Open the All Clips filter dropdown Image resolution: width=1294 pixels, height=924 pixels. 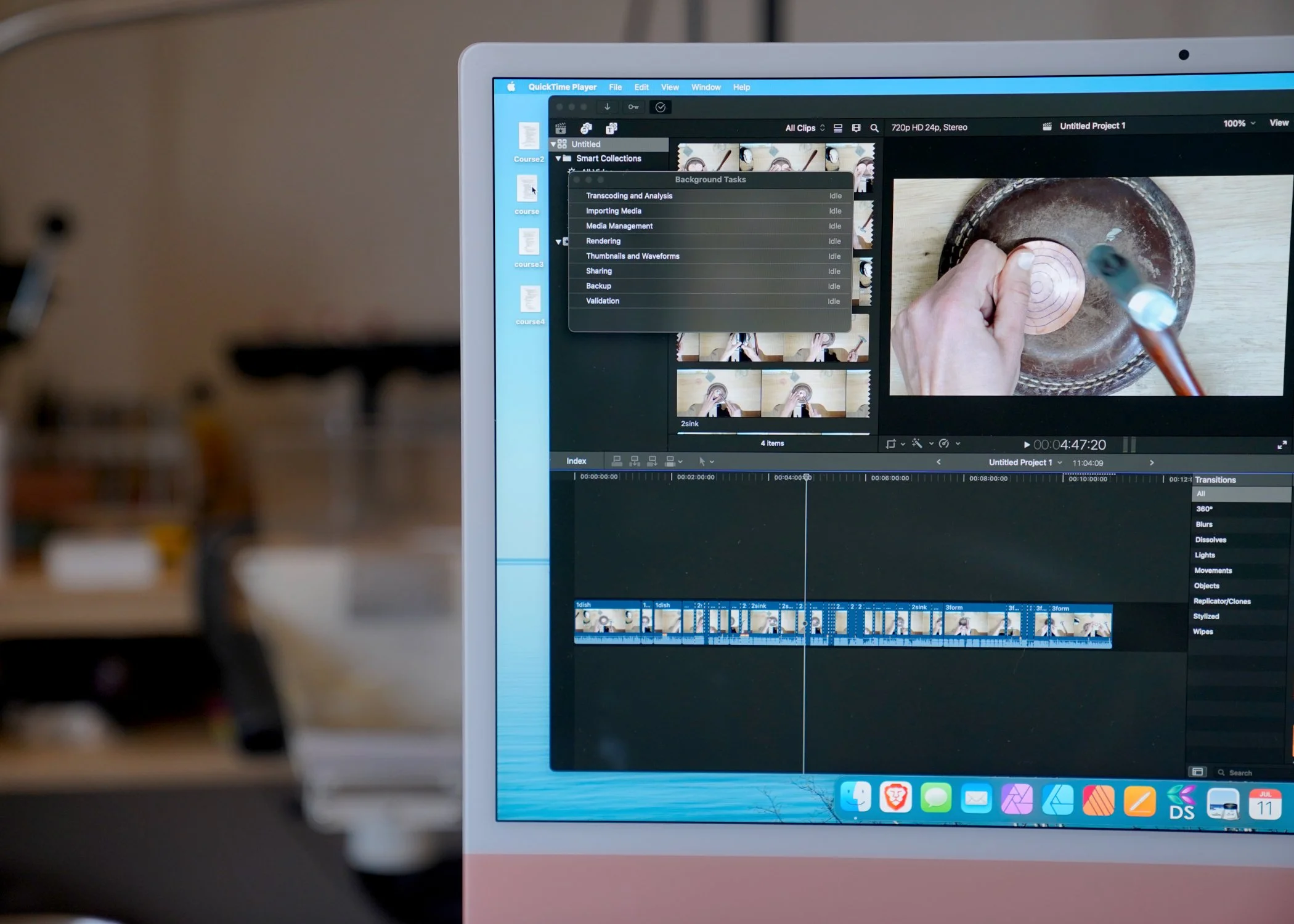point(804,128)
